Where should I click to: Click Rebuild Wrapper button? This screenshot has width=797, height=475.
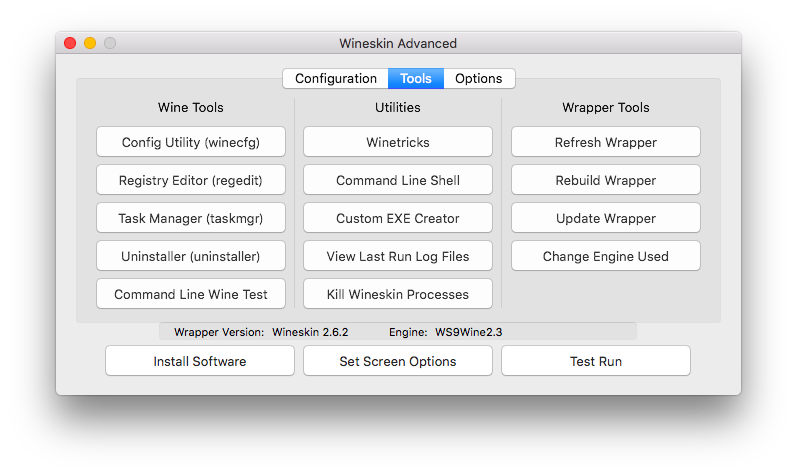click(x=606, y=180)
